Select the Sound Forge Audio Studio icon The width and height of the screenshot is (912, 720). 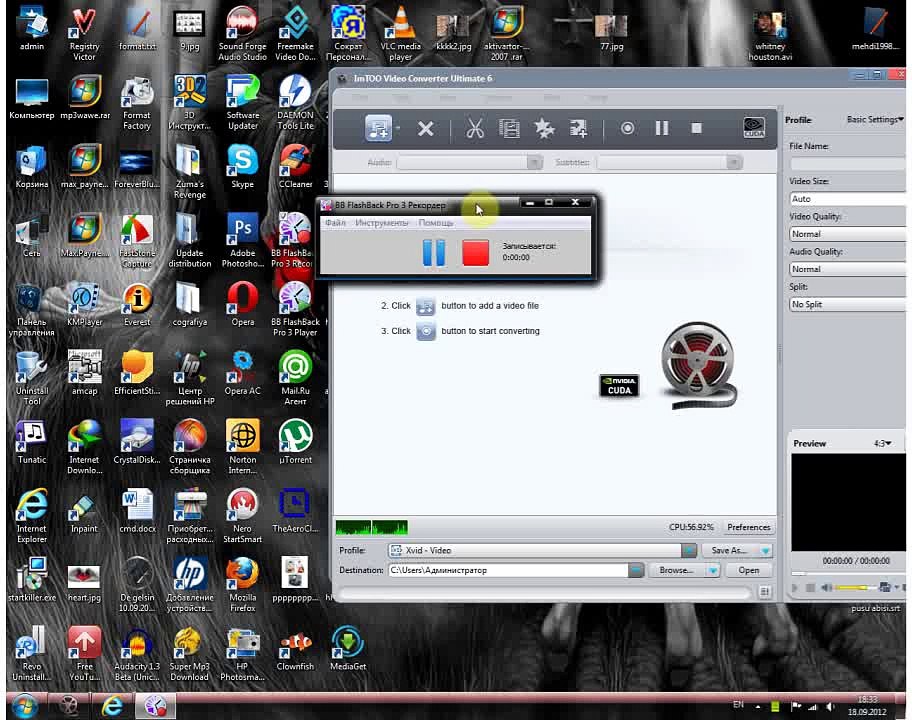click(243, 34)
